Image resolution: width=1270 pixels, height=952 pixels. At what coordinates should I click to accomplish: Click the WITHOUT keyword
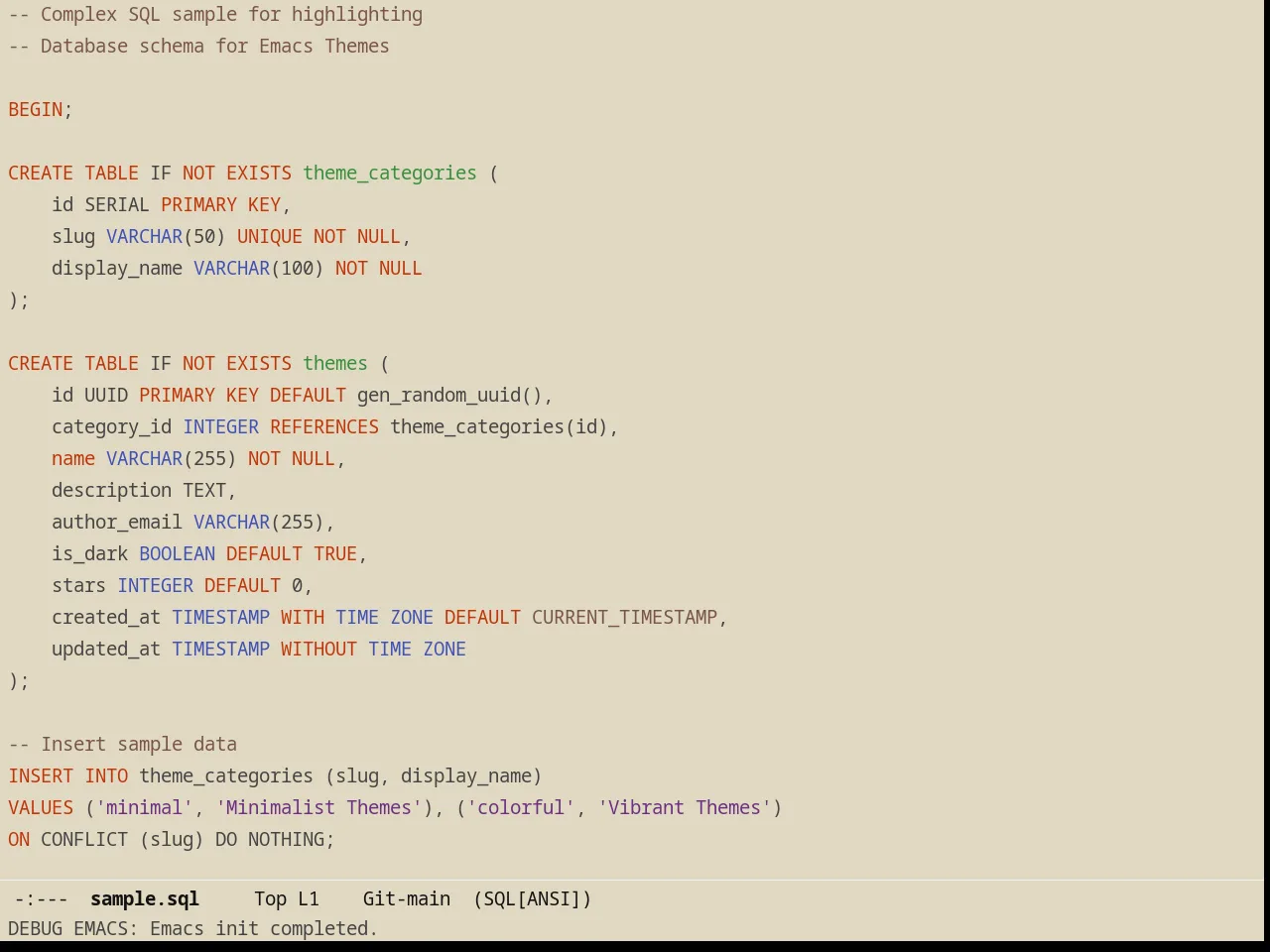click(x=318, y=649)
